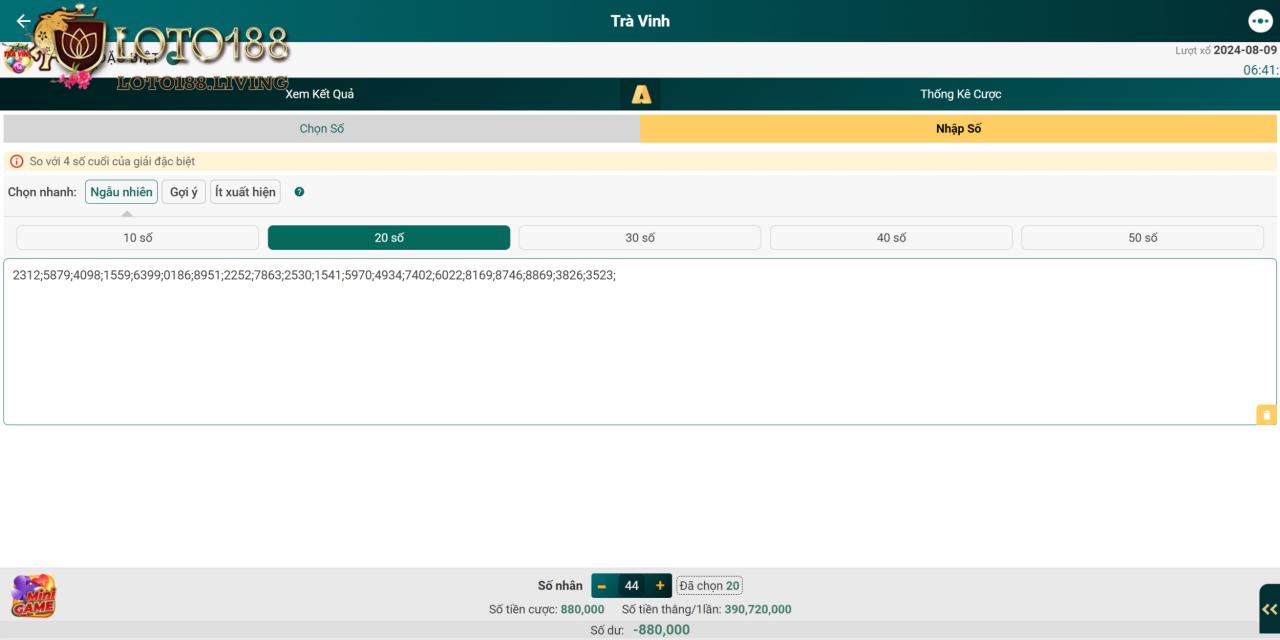This screenshot has width=1280, height=640.
Task: Select the 50 số option
Action: 1142,238
